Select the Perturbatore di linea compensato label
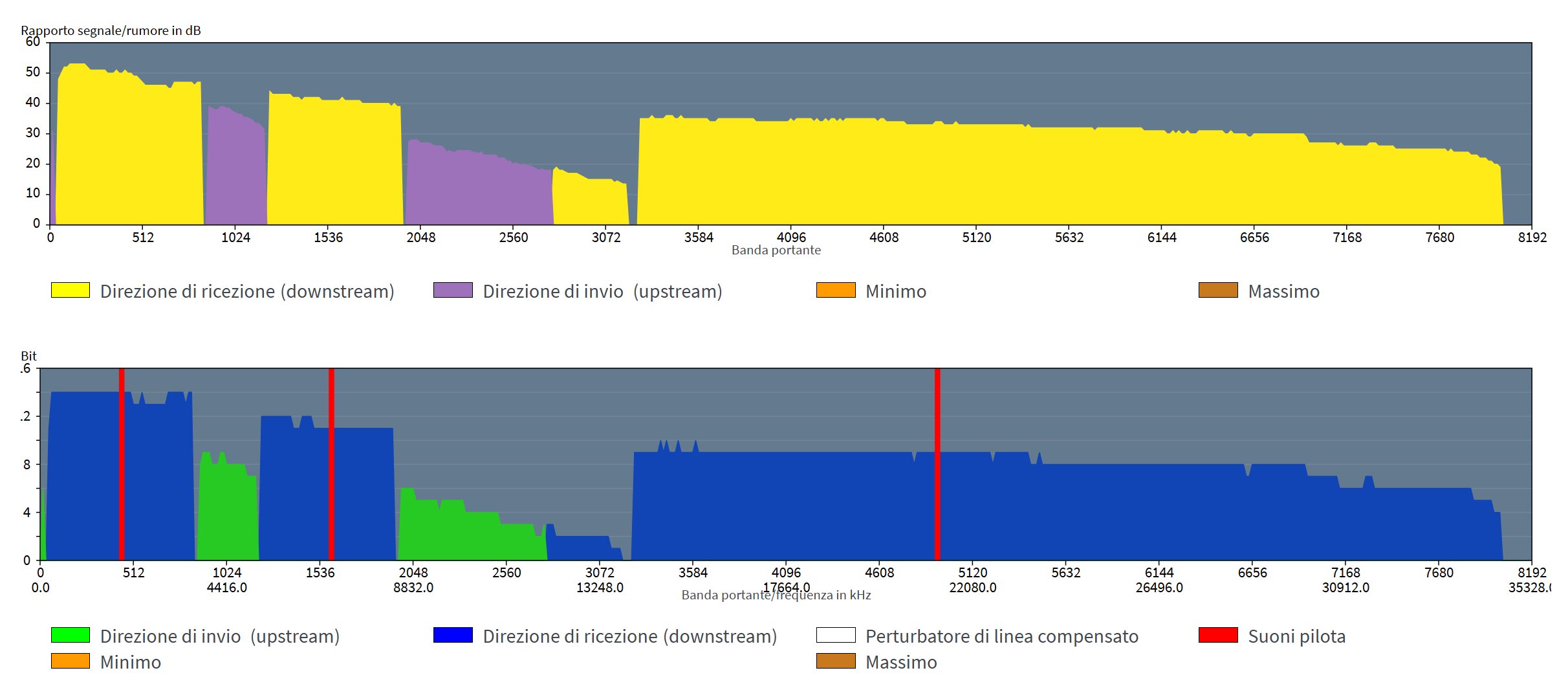The width and height of the screenshot is (1568, 688). pyautogui.click(x=1001, y=636)
